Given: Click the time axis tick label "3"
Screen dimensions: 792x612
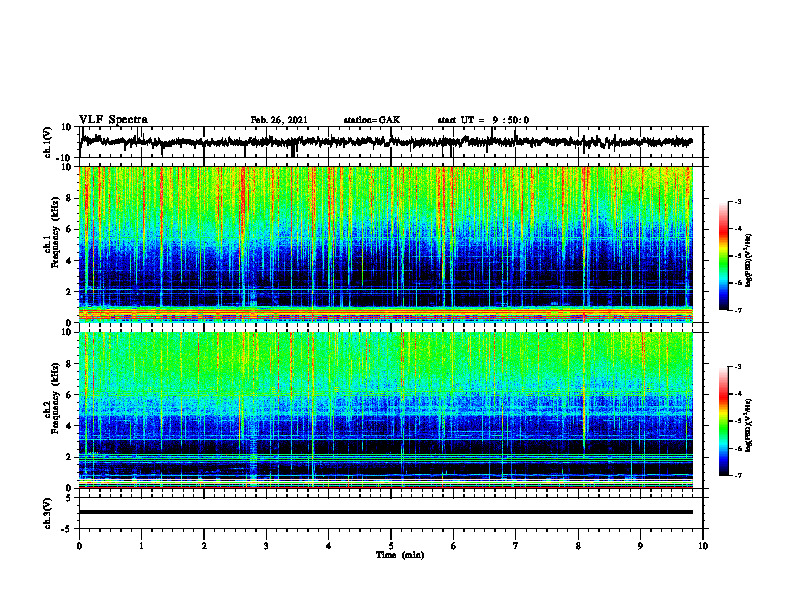Looking at the screenshot, I should click(x=266, y=546).
